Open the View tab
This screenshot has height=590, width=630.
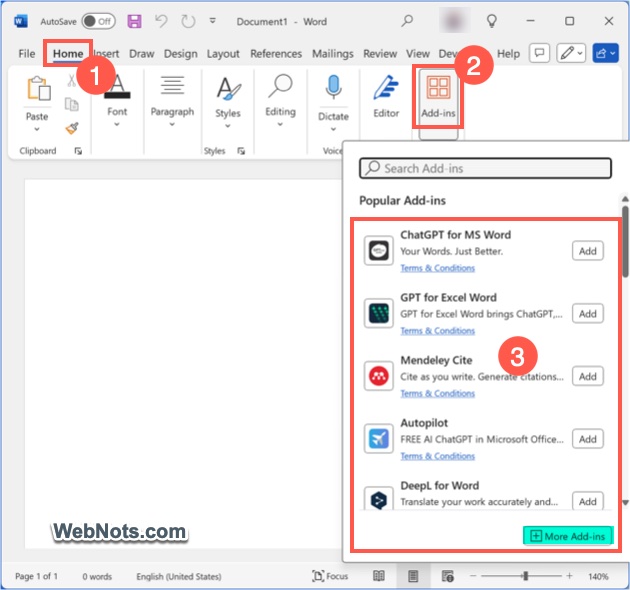pyautogui.click(x=417, y=53)
